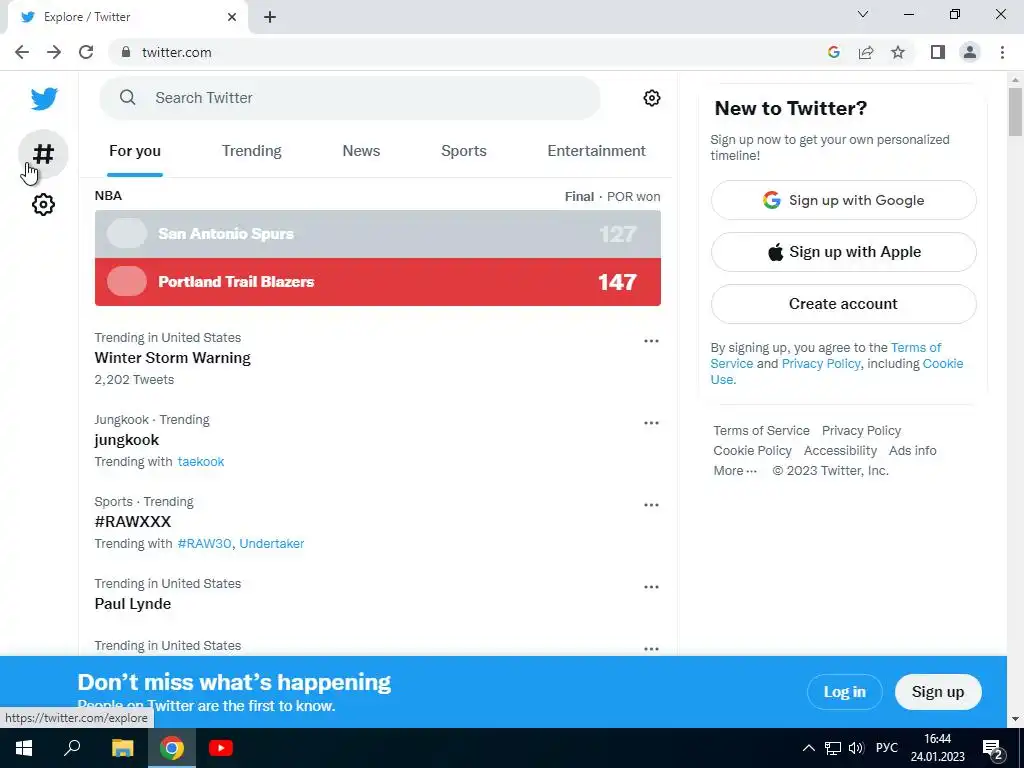The height and width of the screenshot is (768, 1024).
Task: Click Sign up on bottom banner
Action: 938,692
